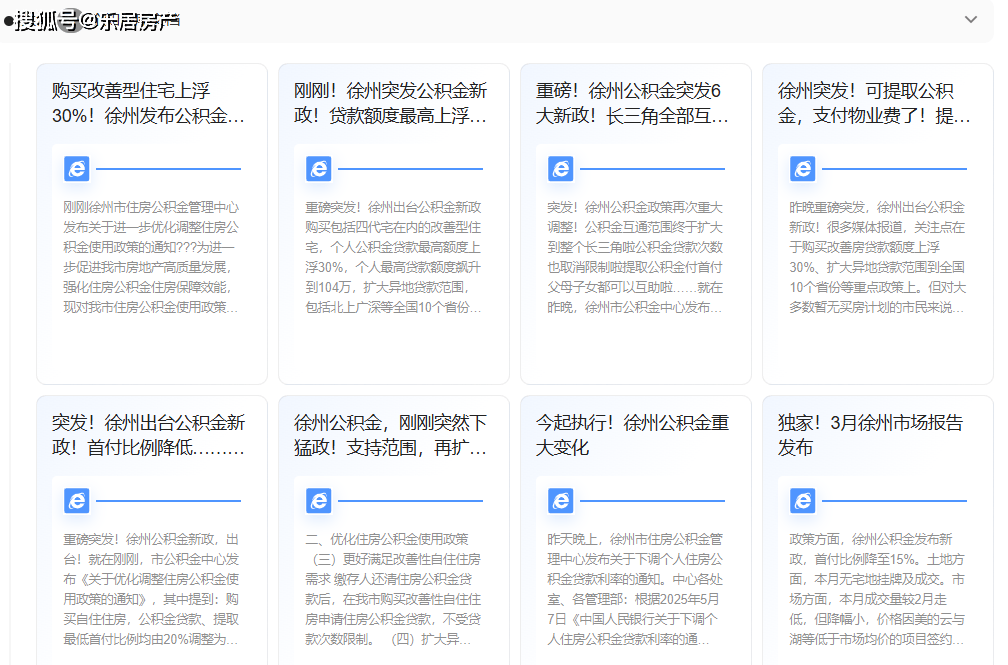Click browser icon in 首付比例降低 card
1008x665 pixels.
(77, 501)
